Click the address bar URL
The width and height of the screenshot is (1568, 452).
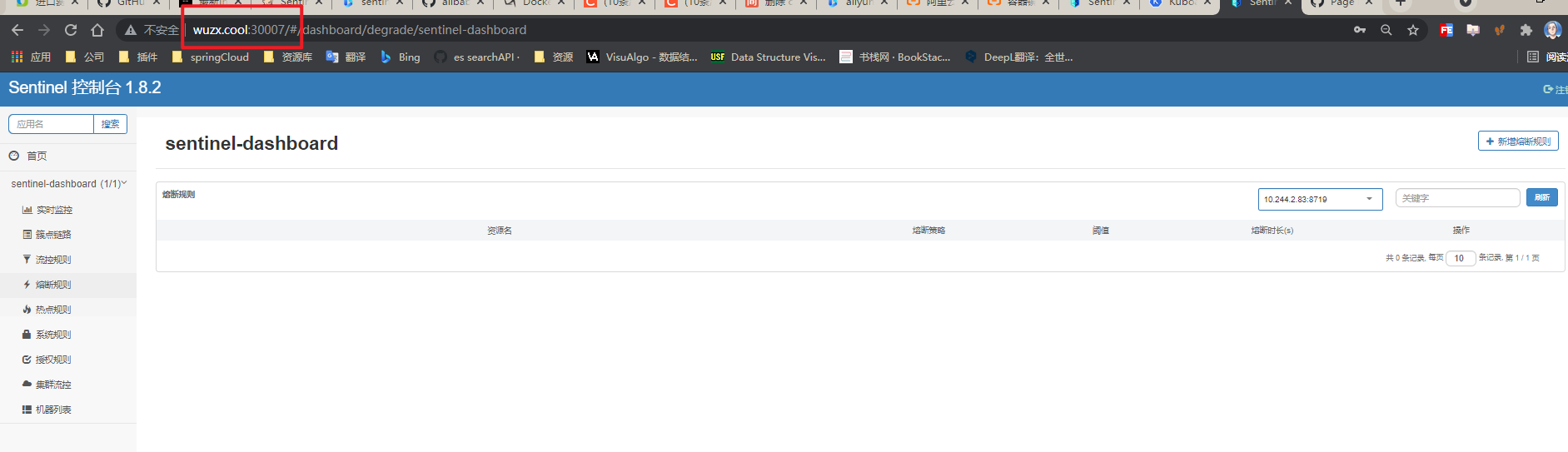360,30
